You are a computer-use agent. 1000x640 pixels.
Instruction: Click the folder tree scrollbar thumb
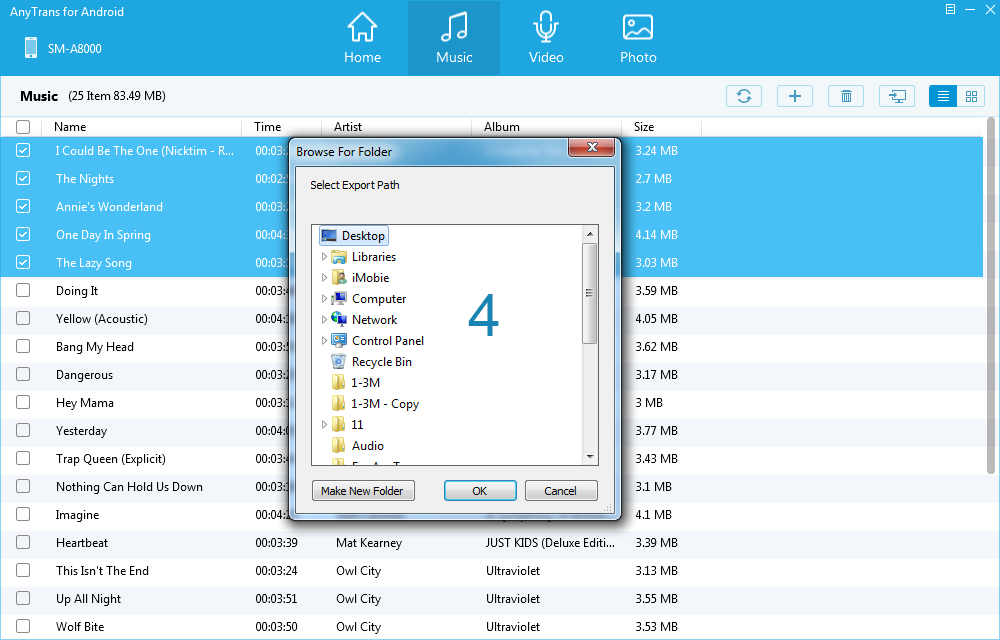tap(590, 293)
